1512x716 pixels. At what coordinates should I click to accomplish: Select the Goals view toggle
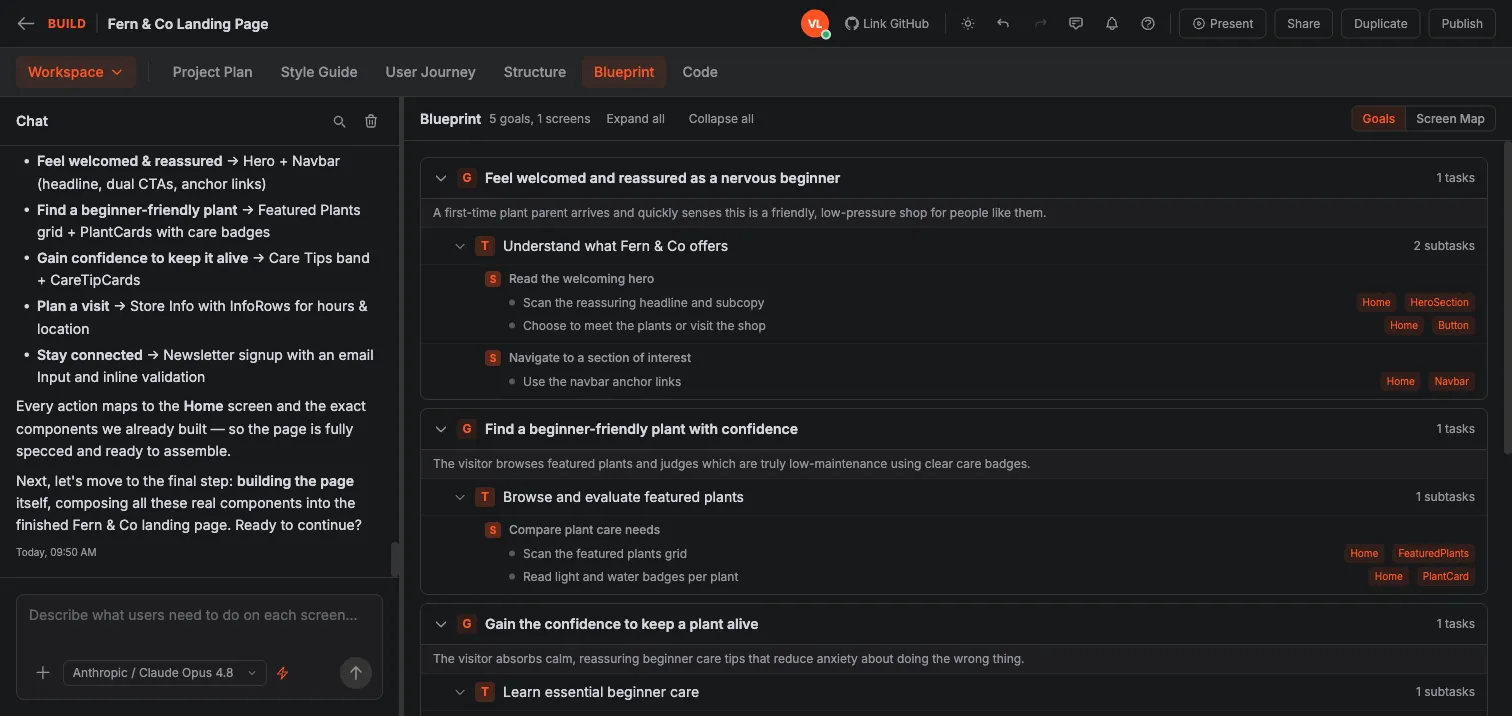point(1378,119)
